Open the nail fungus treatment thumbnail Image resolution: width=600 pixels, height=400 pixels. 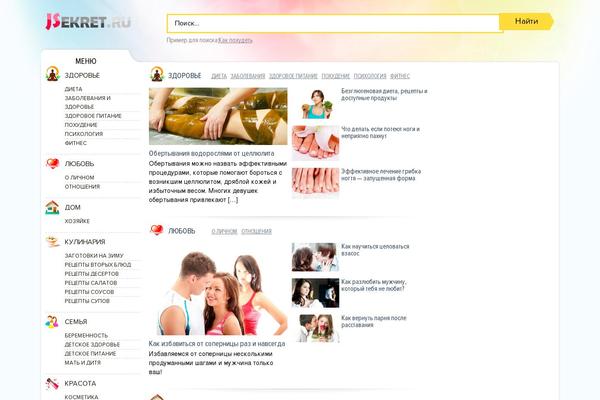315,183
